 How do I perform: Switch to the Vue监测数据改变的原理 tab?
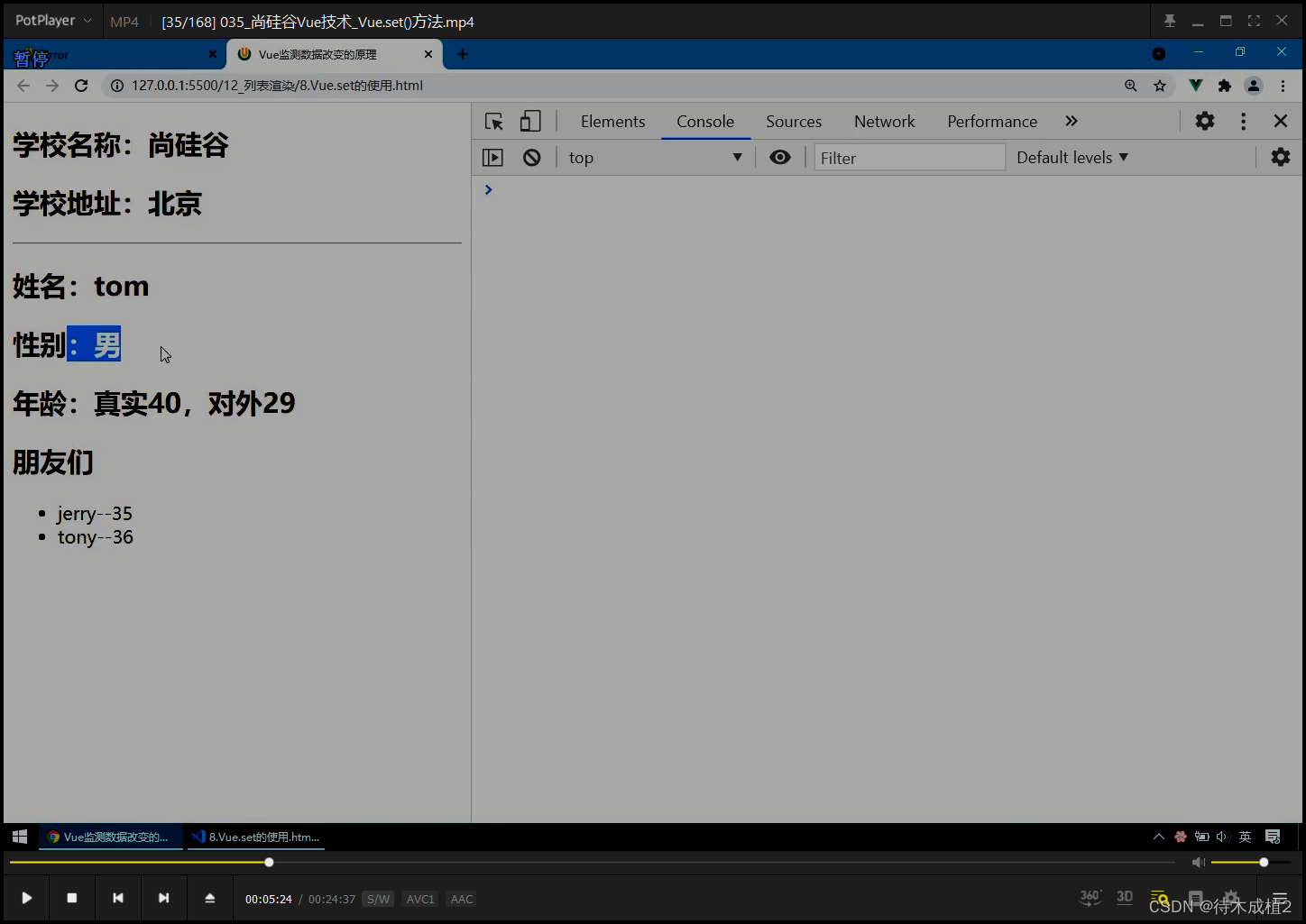(x=317, y=54)
